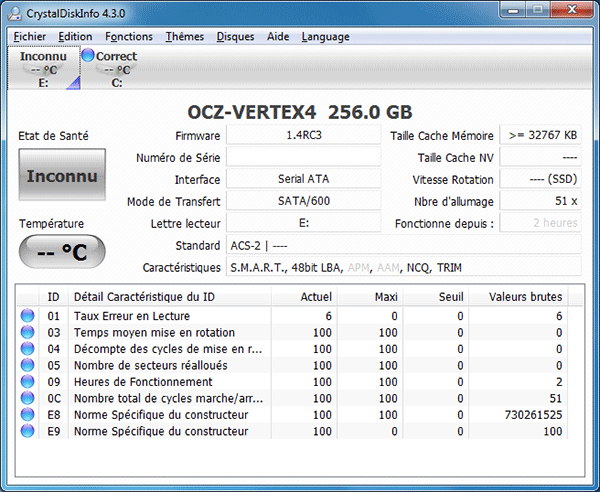Image resolution: width=600 pixels, height=492 pixels.
Task: Click the temperature -- °C button
Action: pyautogui.click(x=62, y=251)
